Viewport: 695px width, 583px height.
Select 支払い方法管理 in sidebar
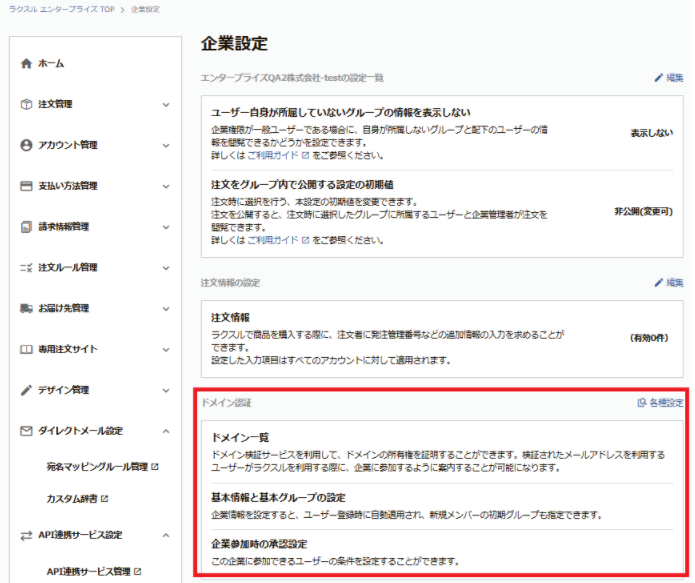click(x=68, y=186)
